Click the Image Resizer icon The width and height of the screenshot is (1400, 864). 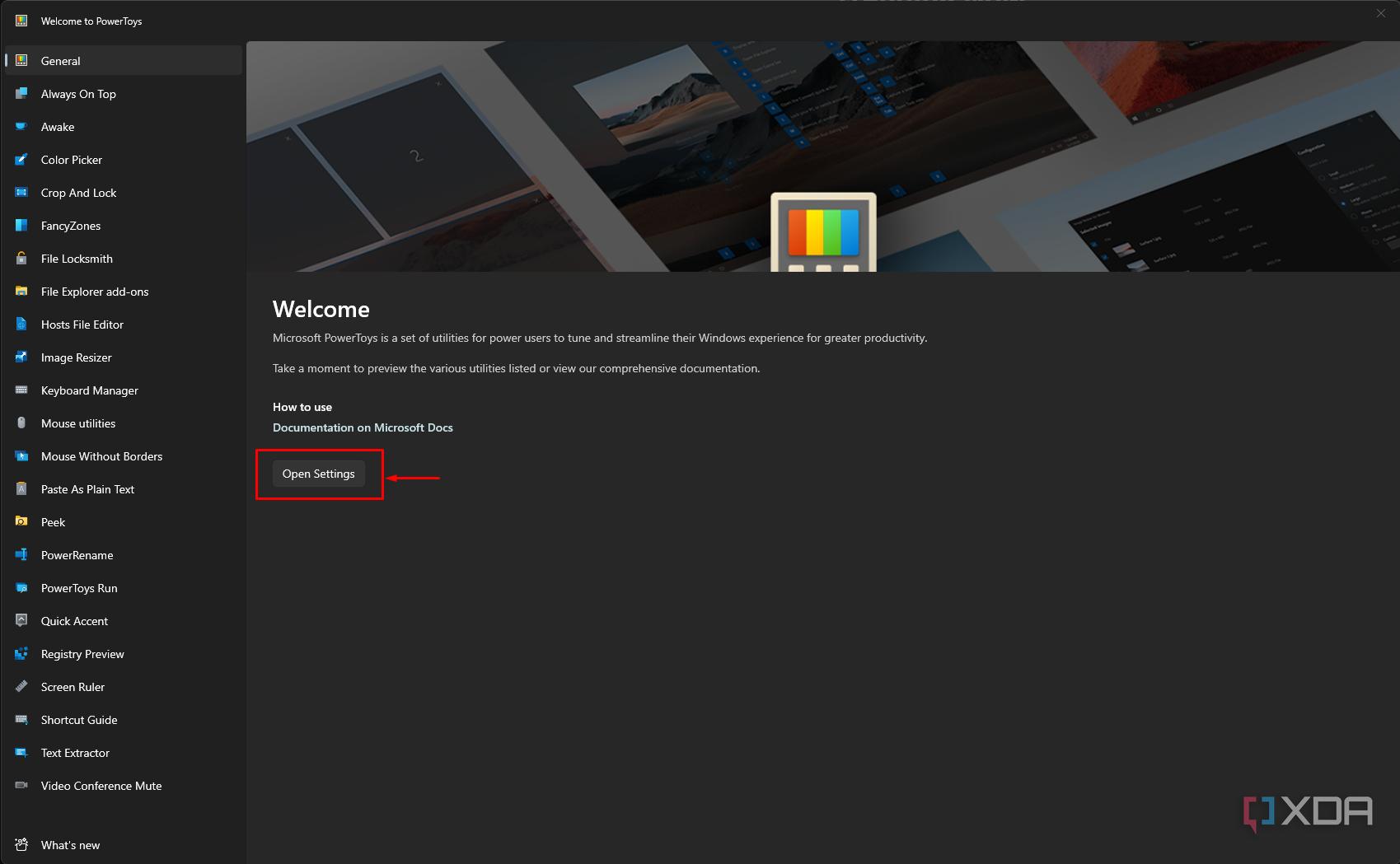click(21, 357)
